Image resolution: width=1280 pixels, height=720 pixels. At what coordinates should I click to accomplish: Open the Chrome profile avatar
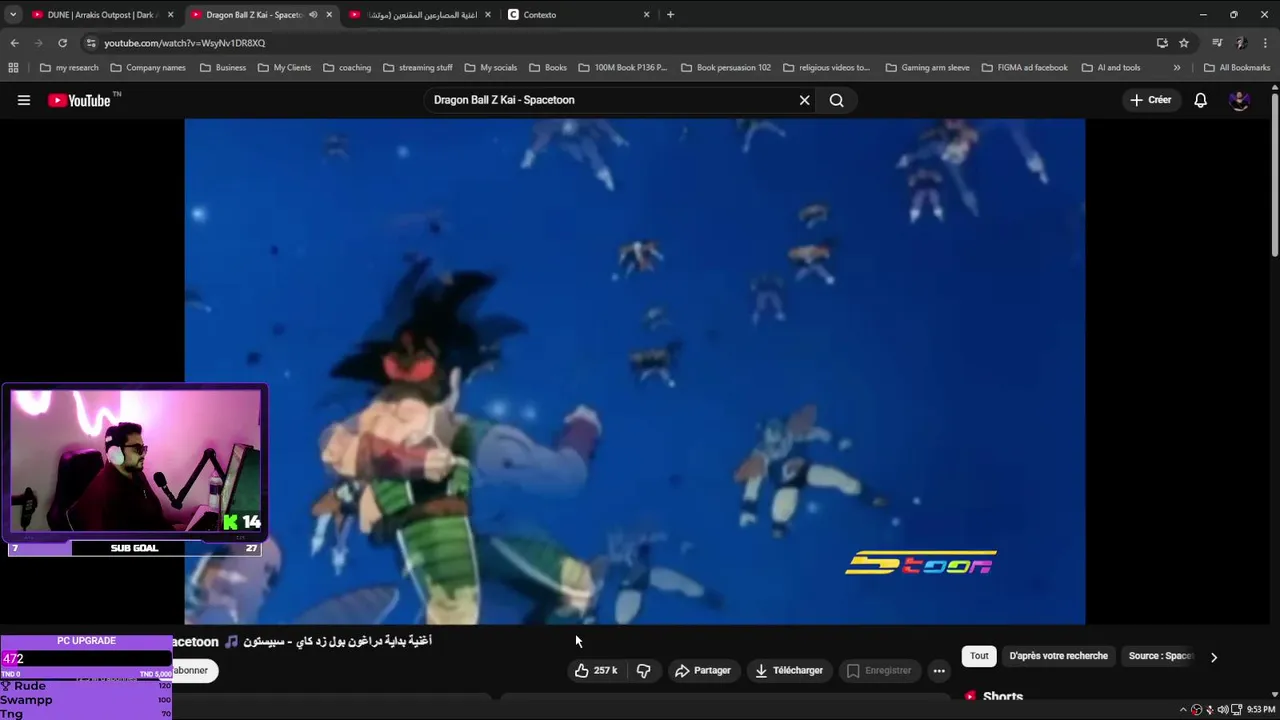click(1241, 43)
